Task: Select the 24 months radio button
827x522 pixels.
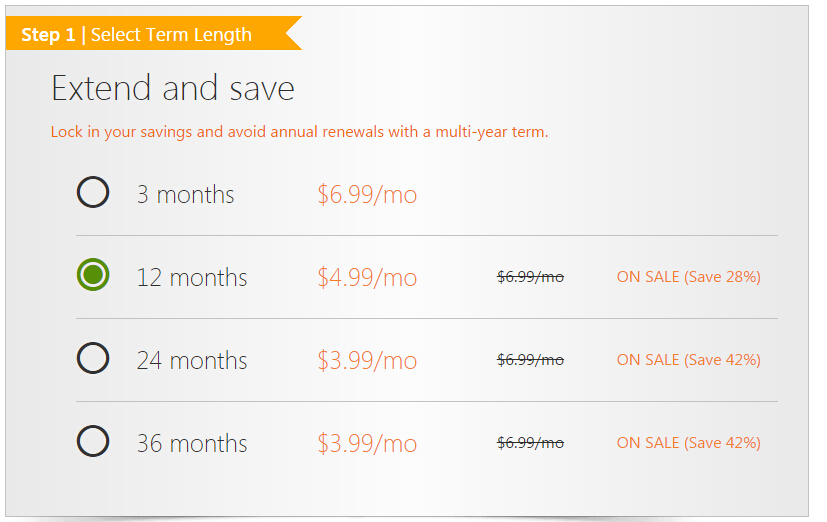Action: coord(93,358)
